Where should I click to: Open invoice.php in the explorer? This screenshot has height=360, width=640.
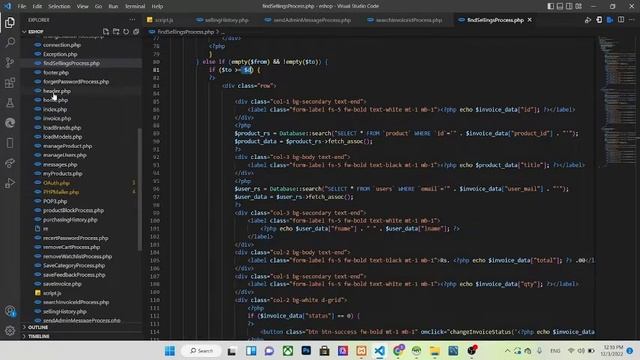tap(57, 118)
